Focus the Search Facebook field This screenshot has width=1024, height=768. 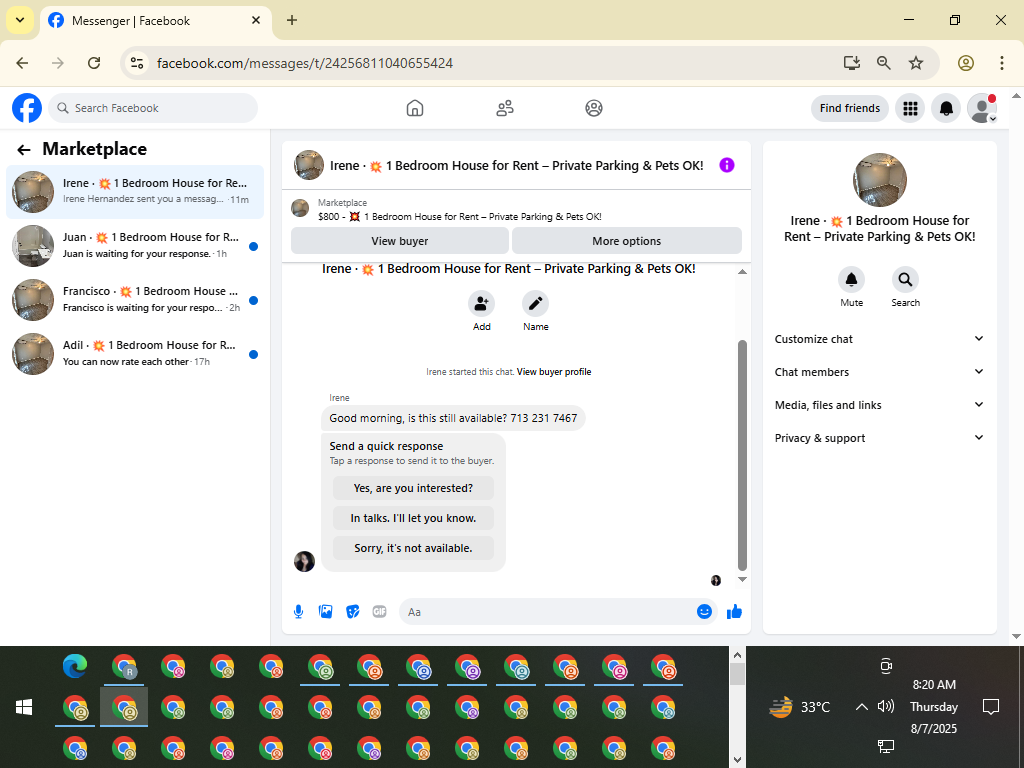pyautogui.click(x=153, y=108)
